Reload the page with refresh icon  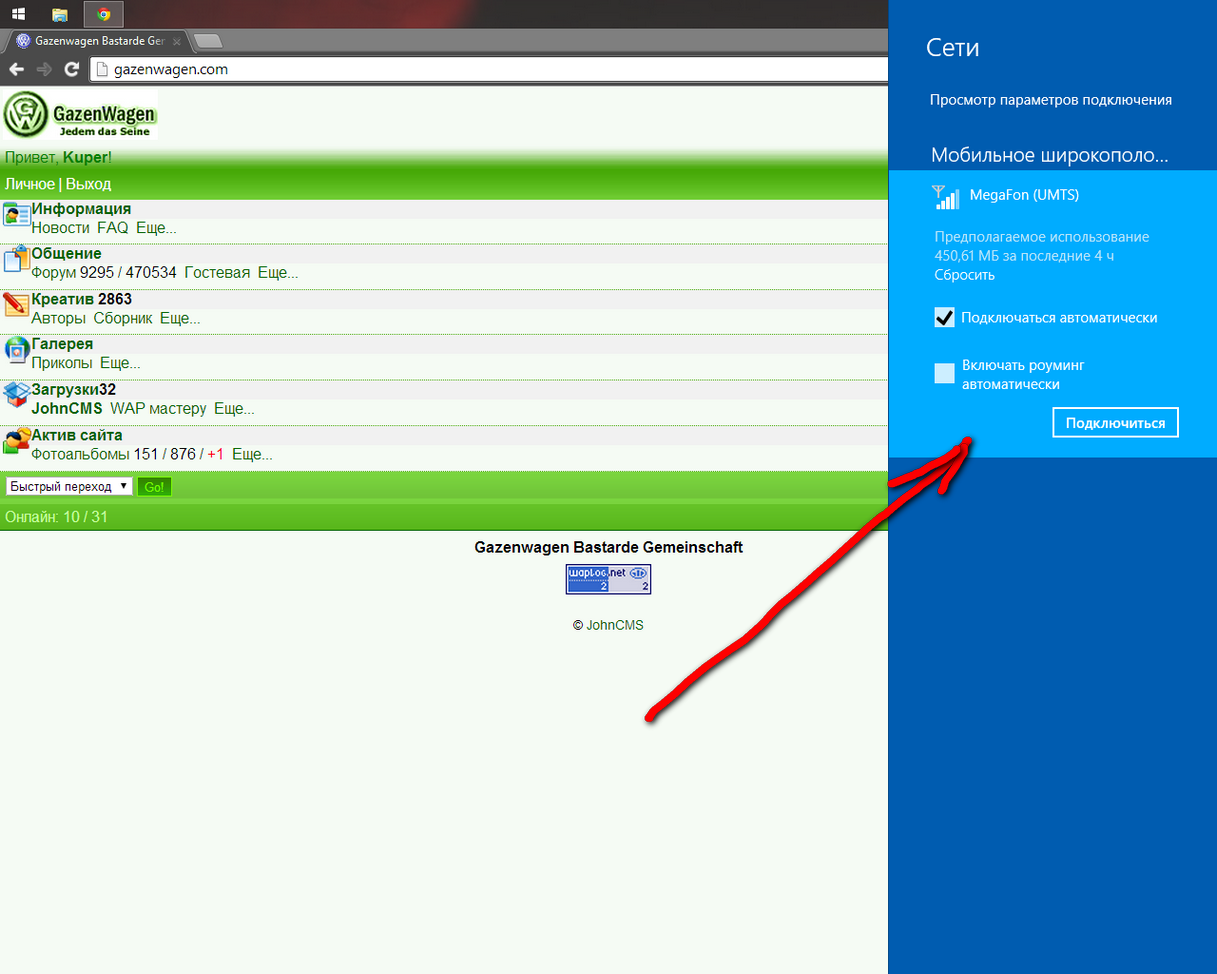click(x=71, y=69)
